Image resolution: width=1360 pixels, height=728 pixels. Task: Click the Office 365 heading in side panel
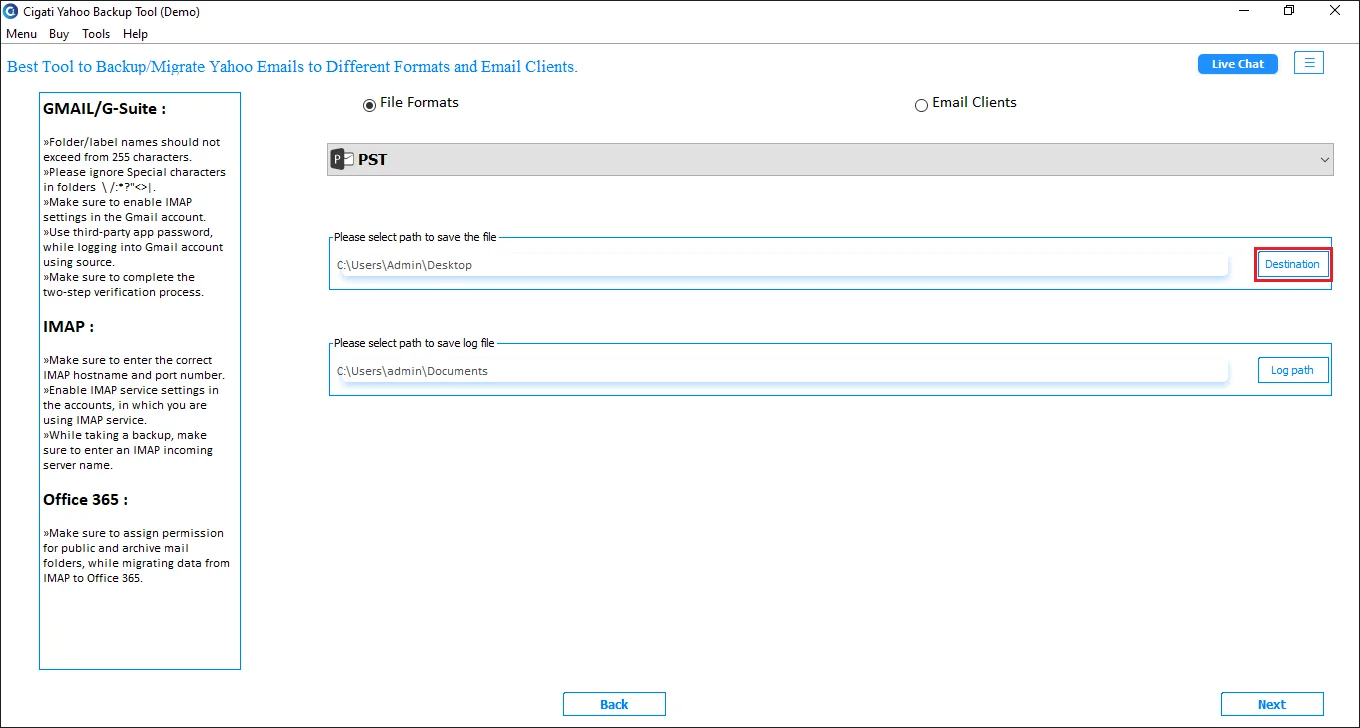tap(86, 500)
